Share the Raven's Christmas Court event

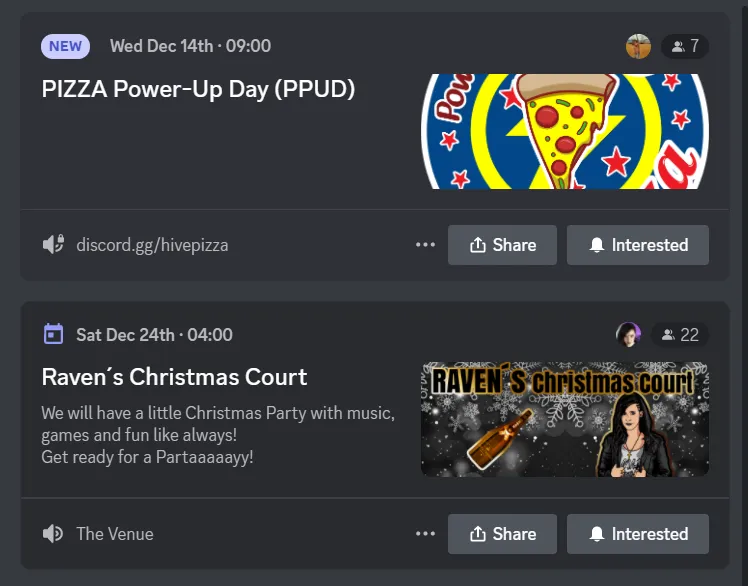point(502,534)
